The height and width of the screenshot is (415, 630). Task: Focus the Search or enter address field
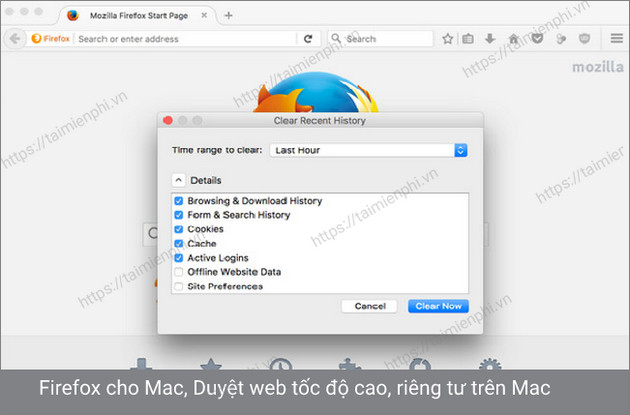click(x=187, y=39)
